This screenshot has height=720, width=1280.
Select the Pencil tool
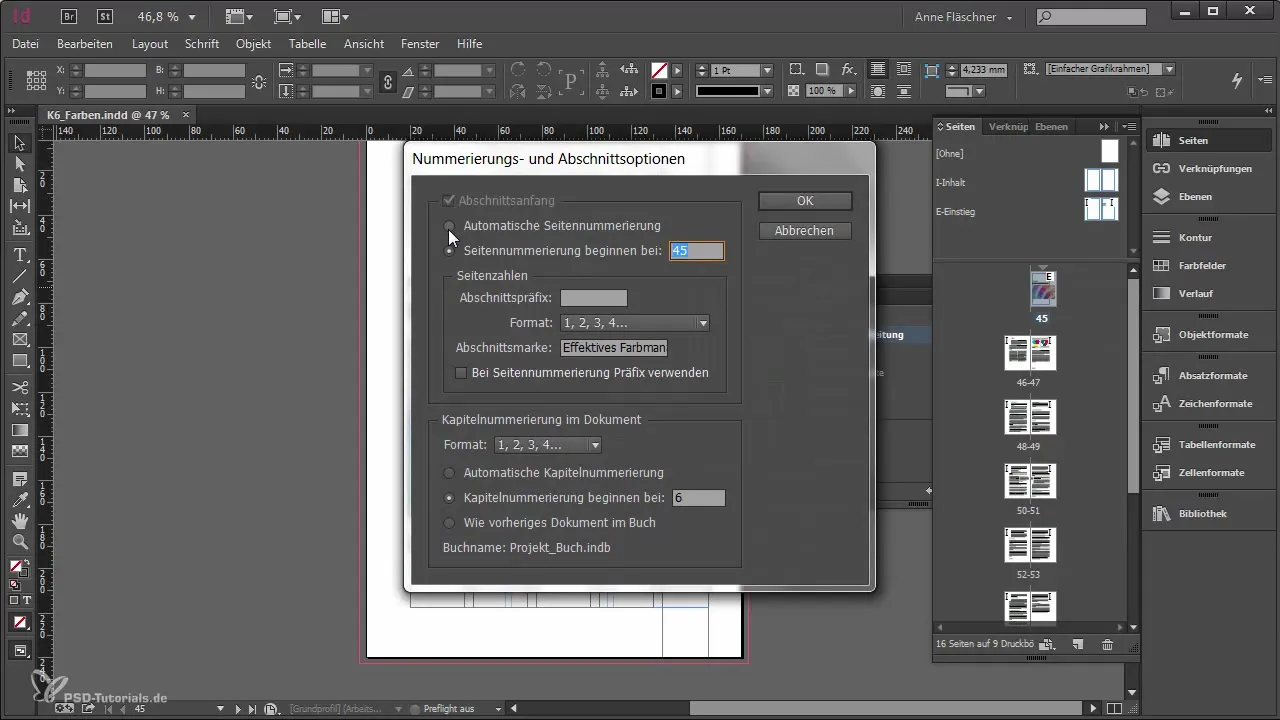(19, 319)
